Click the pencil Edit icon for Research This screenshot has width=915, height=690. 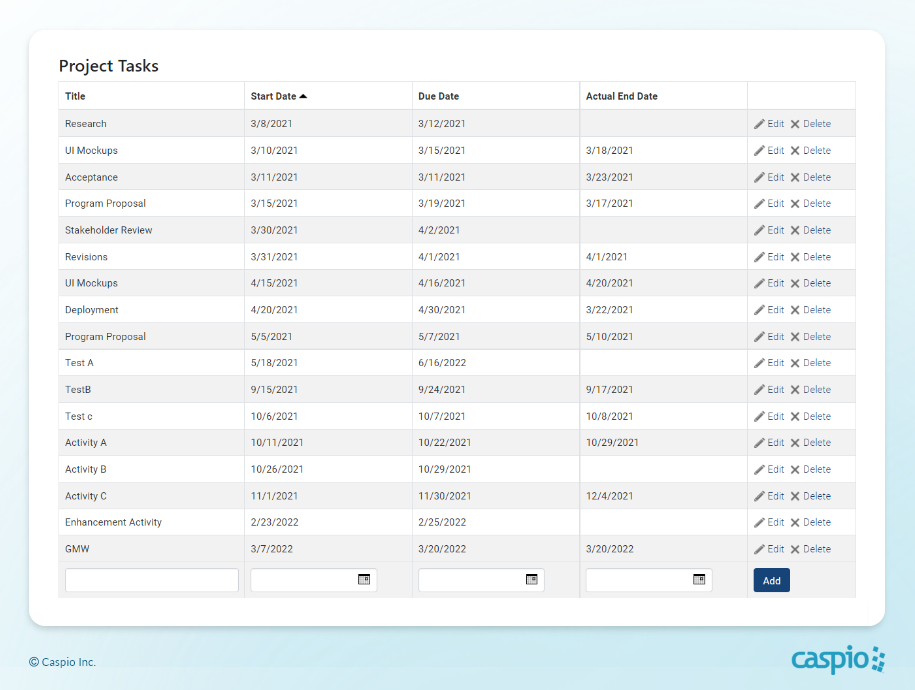click(x=760, y=124)
